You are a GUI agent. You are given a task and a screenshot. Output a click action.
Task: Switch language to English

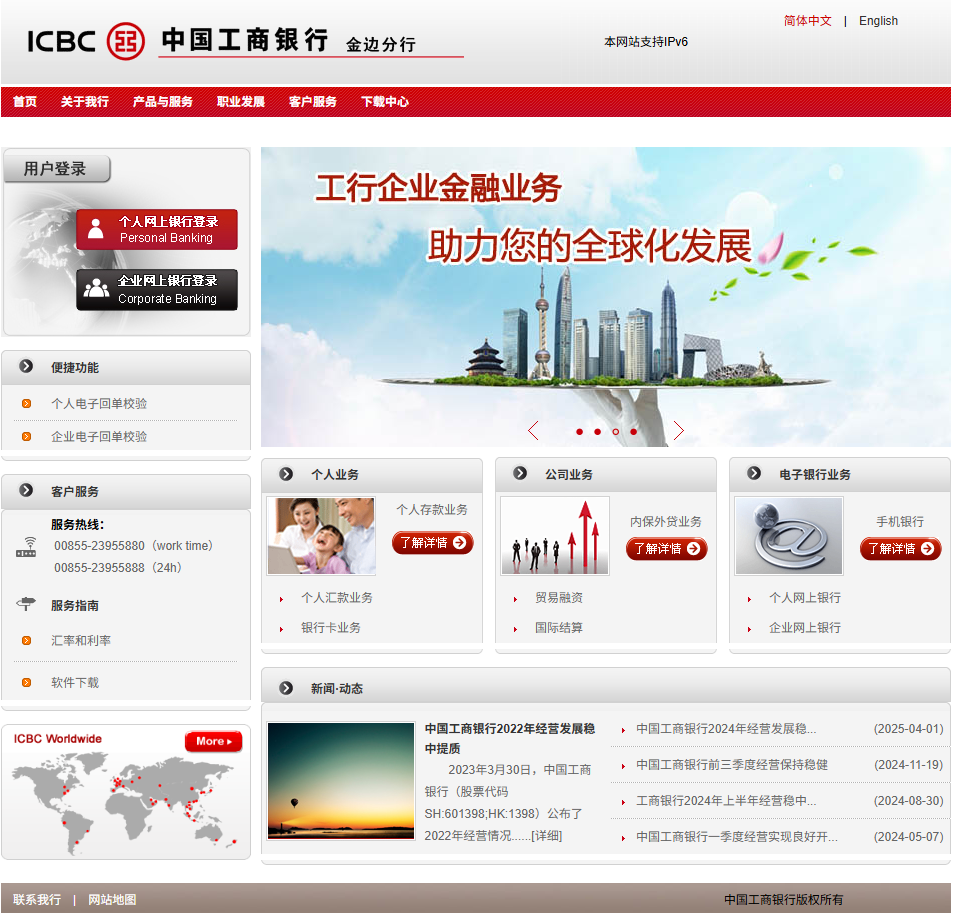click(879, 21)
